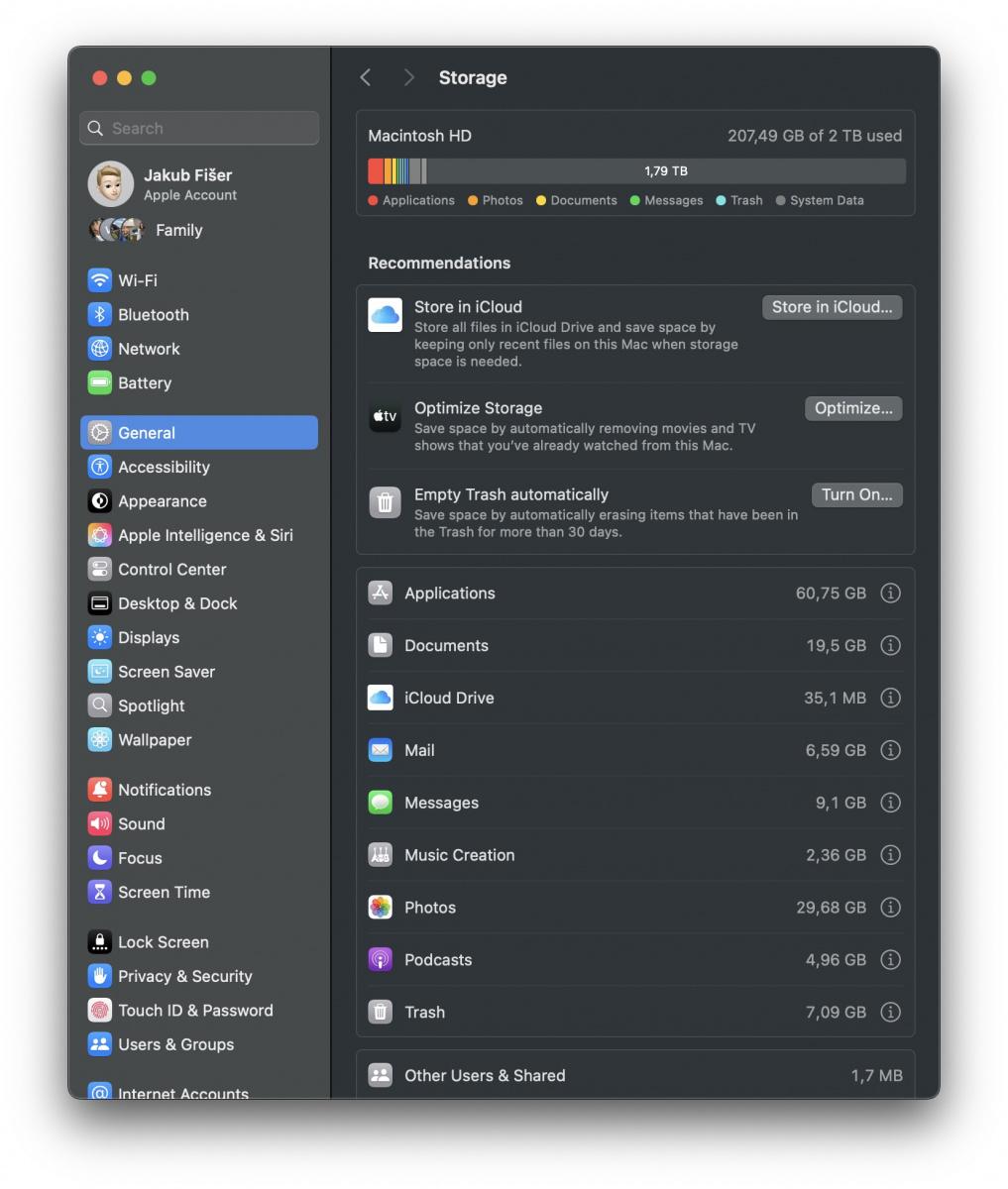Open the Desktop & Dock icon
The image size is (1008, 1189).
[99, 603]
